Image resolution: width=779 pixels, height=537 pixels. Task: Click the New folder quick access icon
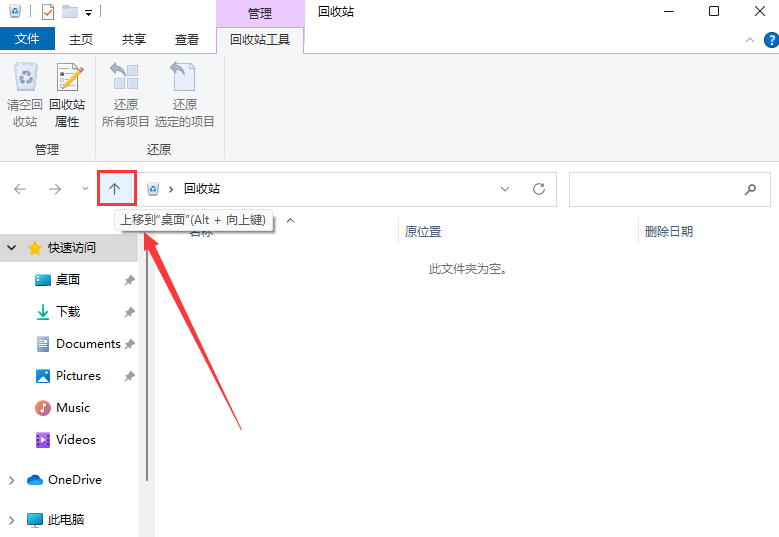pyautogui.click(x=70, y=11)
